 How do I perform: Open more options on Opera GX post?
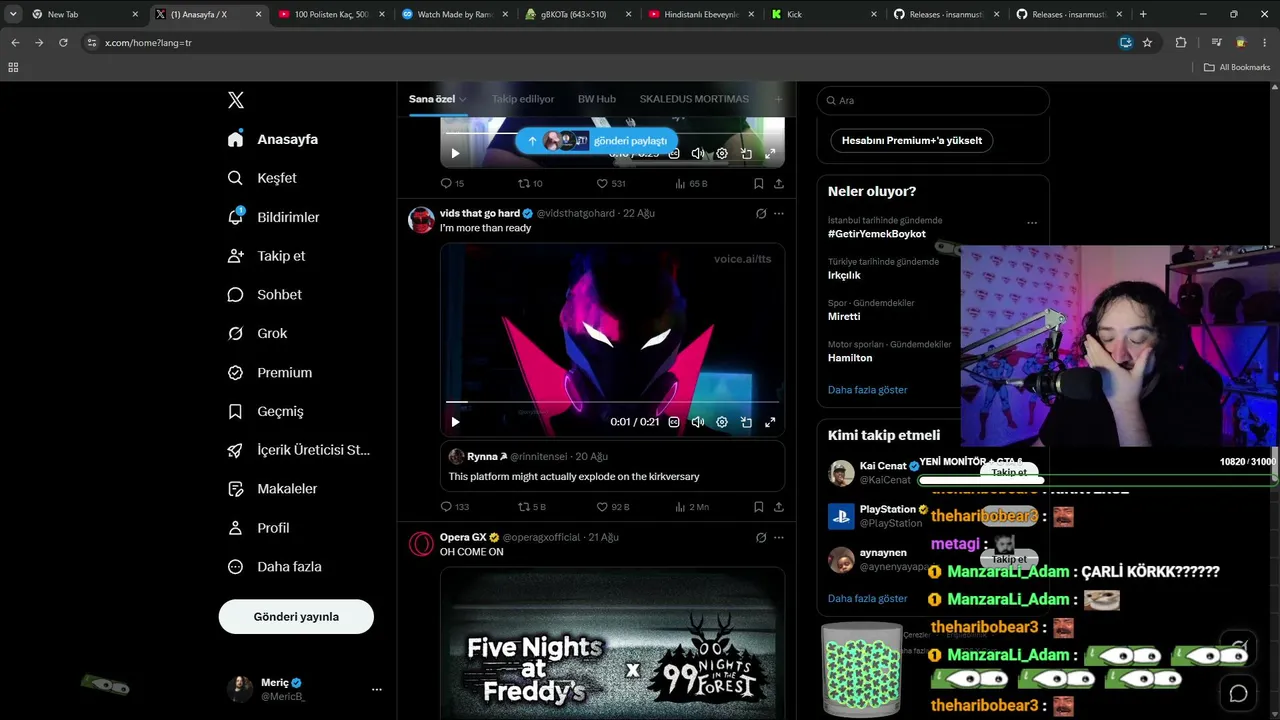click(779, 537)
